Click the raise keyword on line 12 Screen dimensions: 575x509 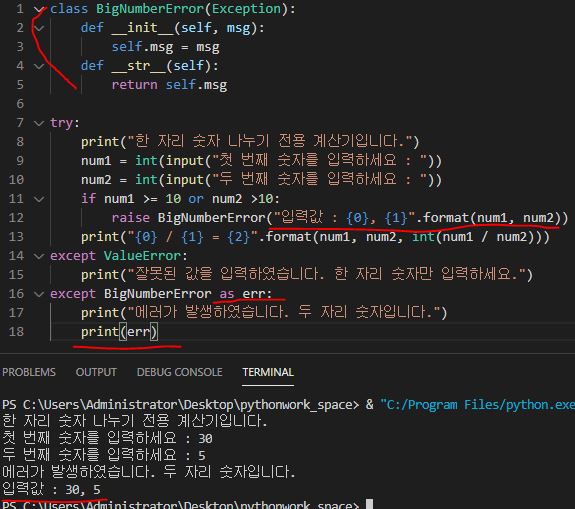click(131, 218)
